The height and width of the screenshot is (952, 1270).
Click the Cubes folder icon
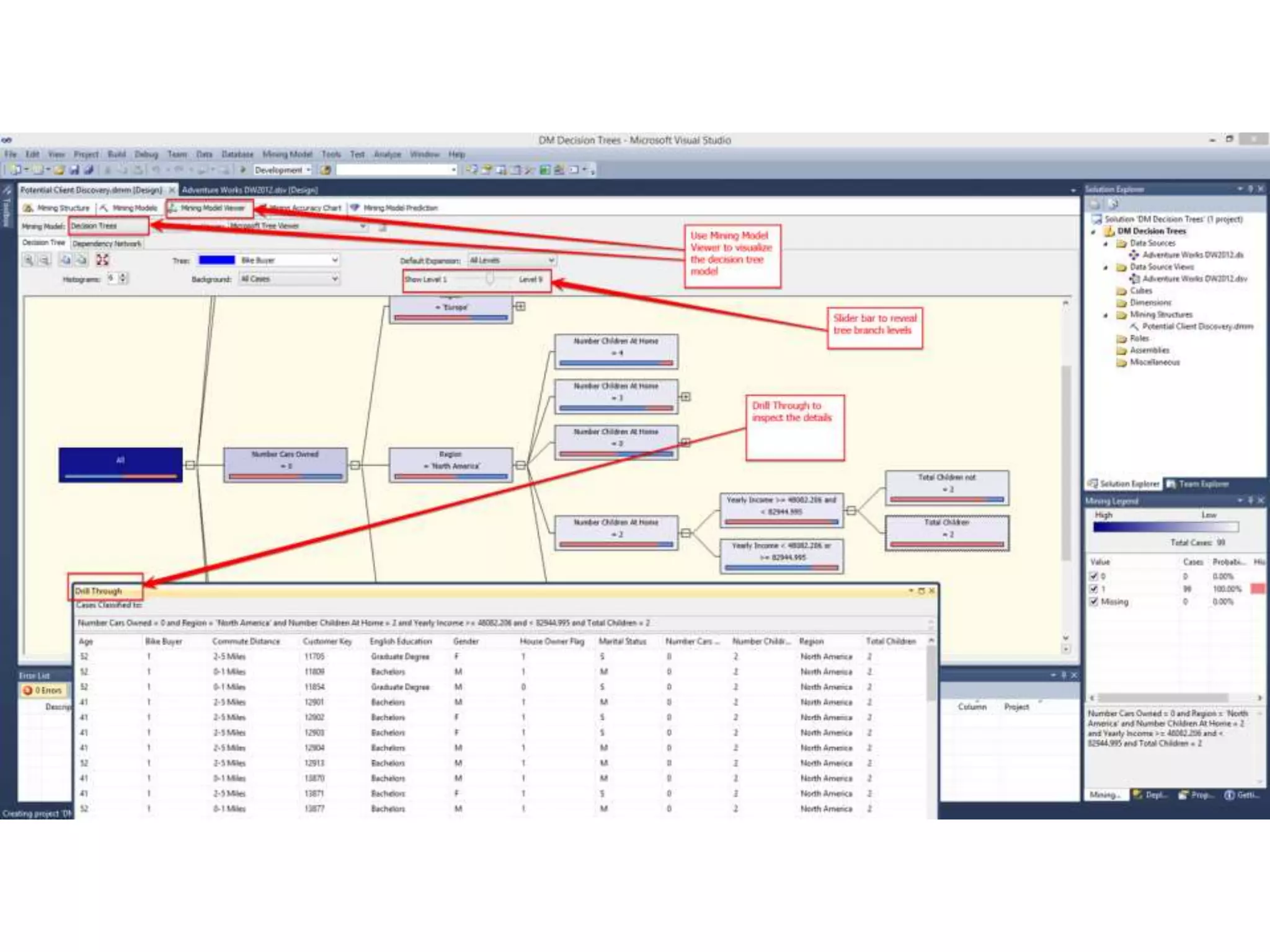point(1121,291)
